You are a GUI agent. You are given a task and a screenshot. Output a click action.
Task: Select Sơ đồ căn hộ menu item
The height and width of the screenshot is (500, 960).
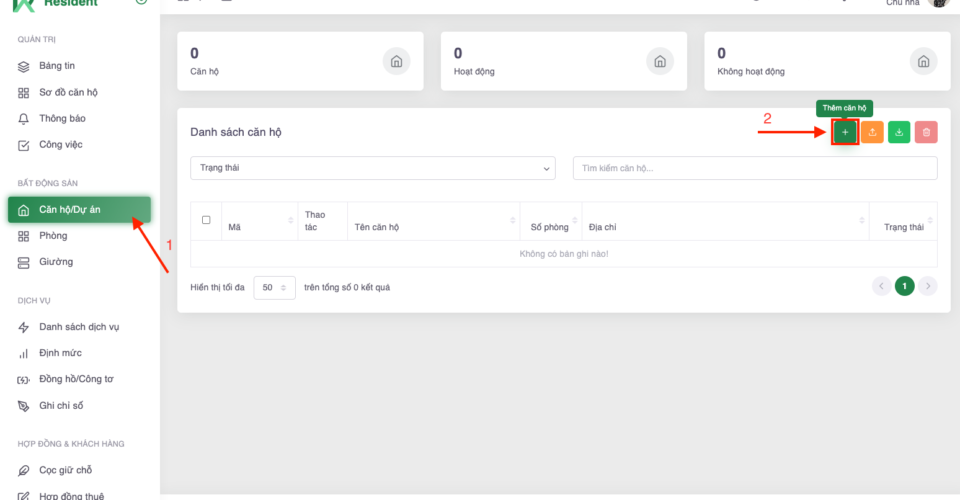(68, 92)
